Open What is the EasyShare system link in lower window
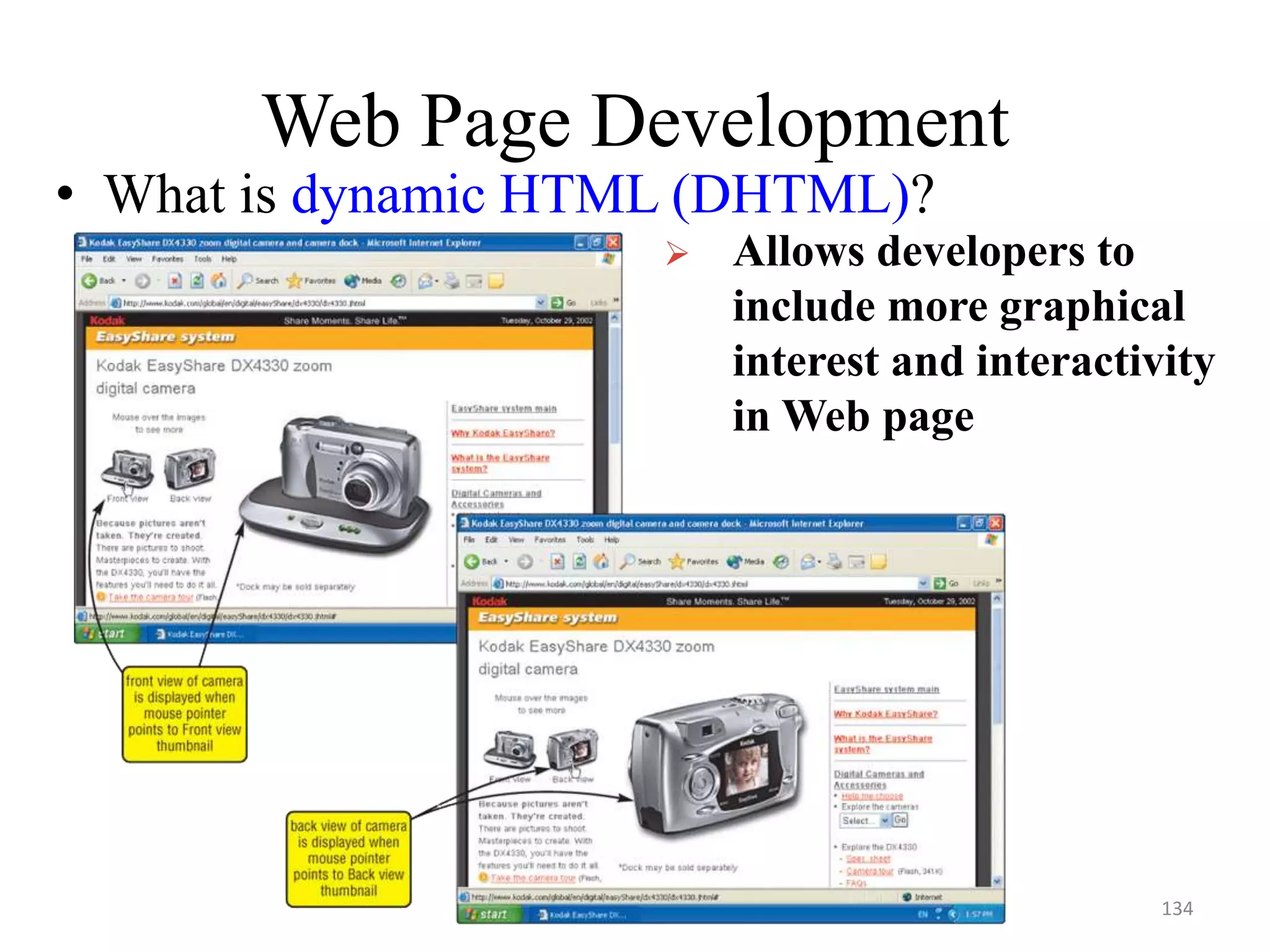This screenshot has width=1270, height=952. coord(882,744)
